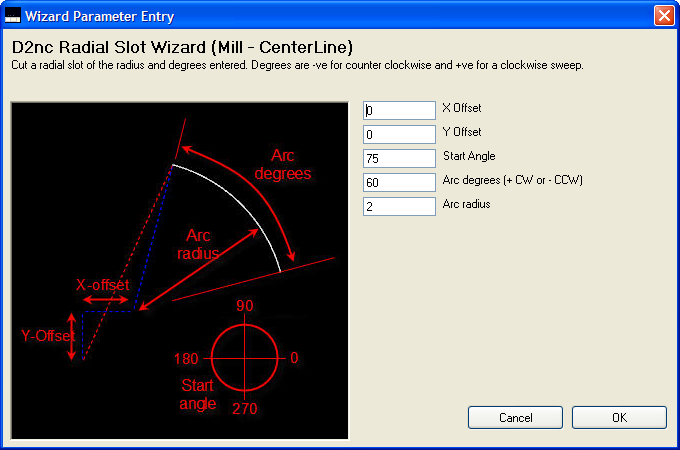The height and width of the screenshot is (450, 680).
Task: Focus the Arc degrees input box
Action: point(399,183)
